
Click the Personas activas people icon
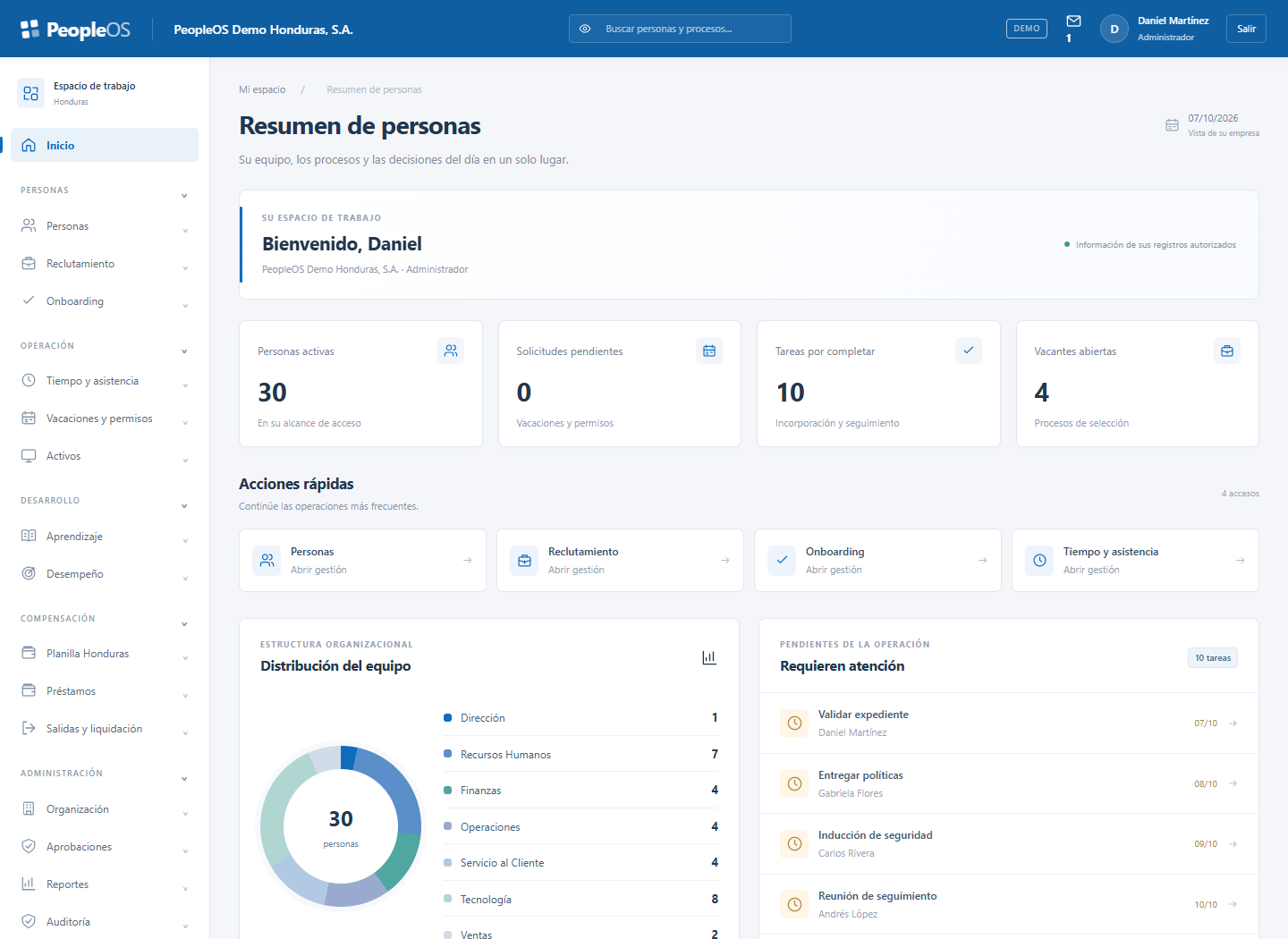(x=451, y=351)
